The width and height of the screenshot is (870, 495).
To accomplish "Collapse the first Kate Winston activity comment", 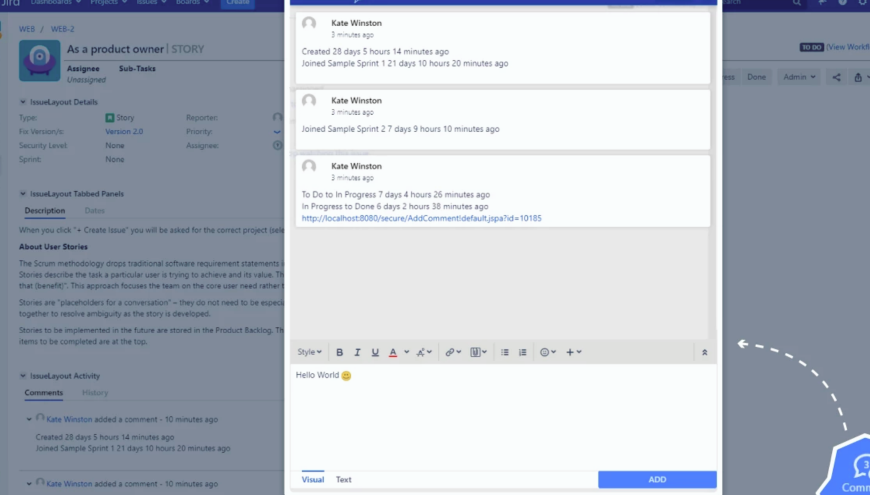I will tap(29, 420).
